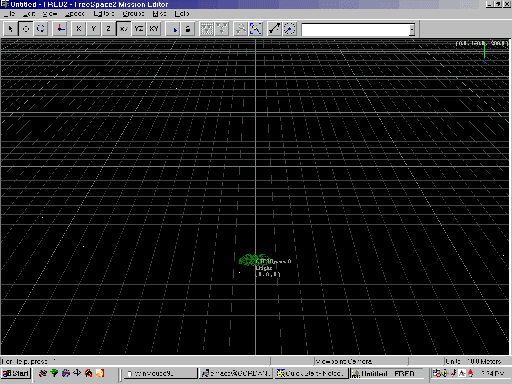
Task: Zoom to selected objects magnifier icon
Action: coord(241,29)
